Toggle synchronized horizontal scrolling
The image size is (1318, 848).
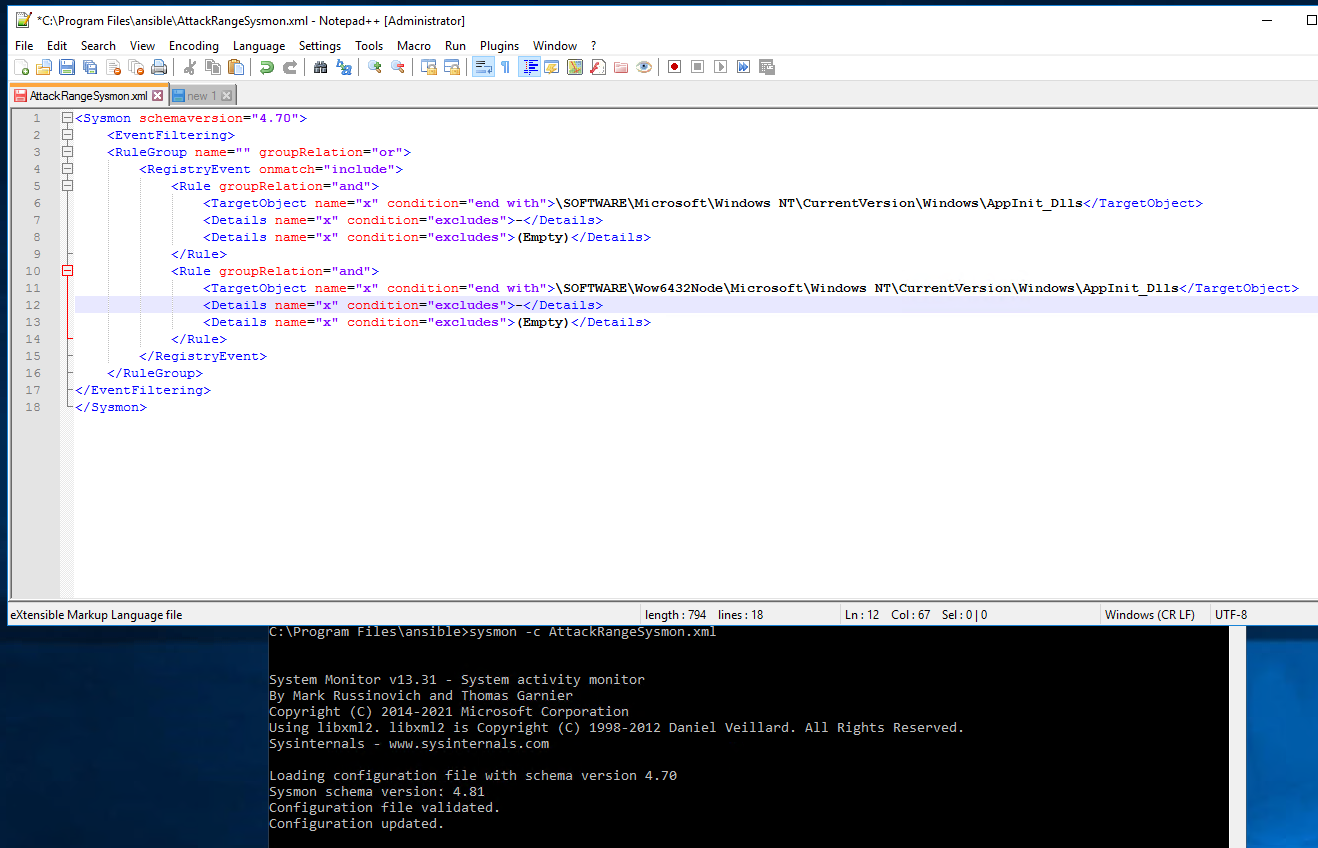(x=452, y=67)
